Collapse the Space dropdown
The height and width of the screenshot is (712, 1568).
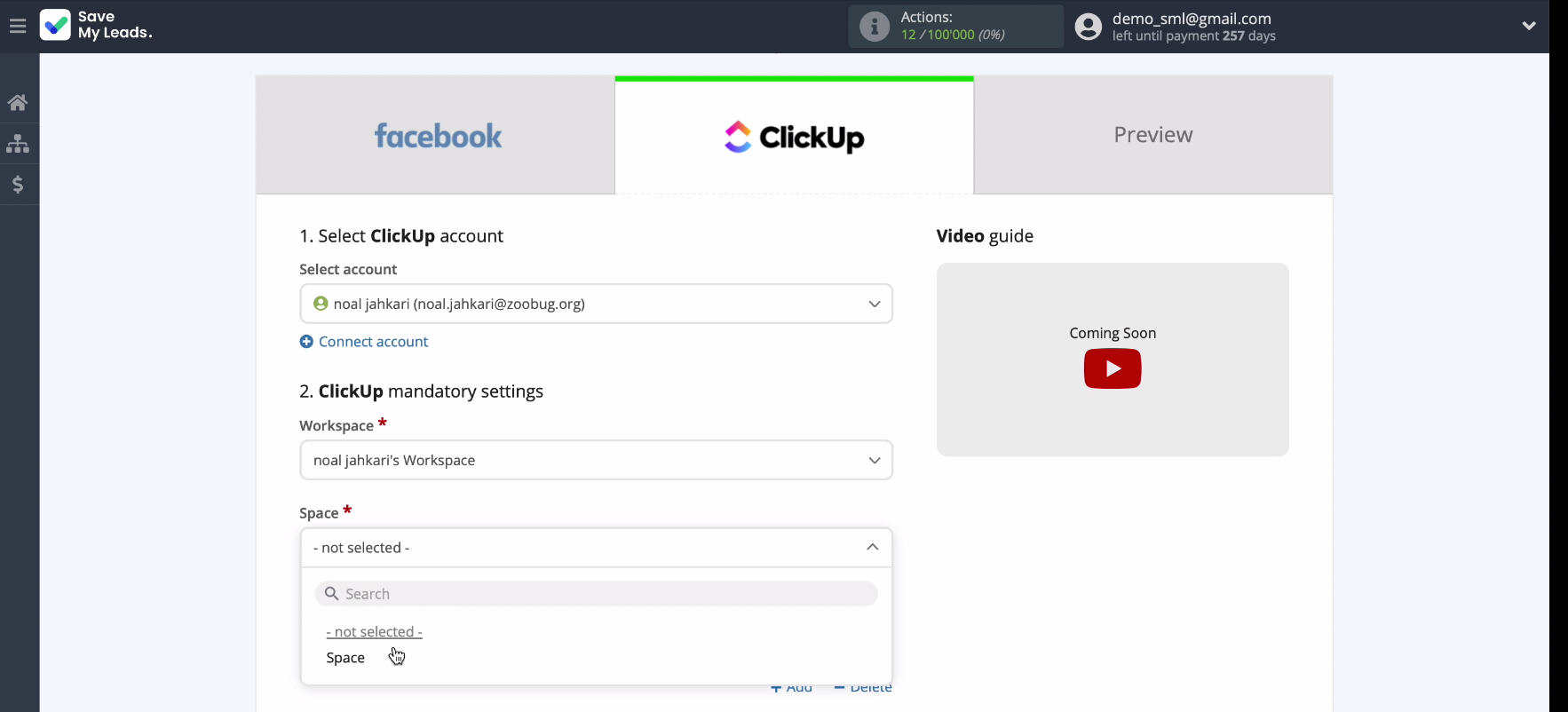[x=596, y=548]
